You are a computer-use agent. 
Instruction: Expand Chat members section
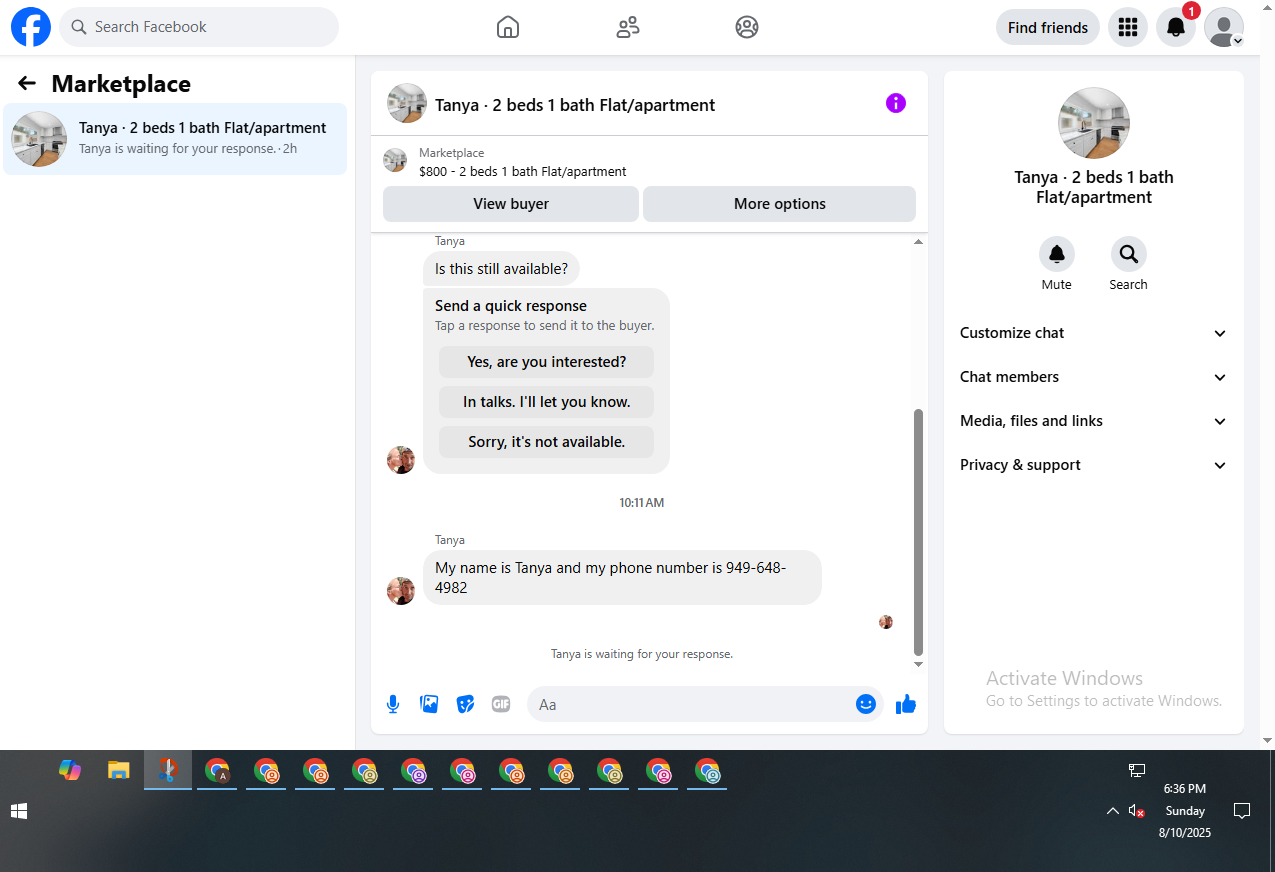tap(1094, 377)
